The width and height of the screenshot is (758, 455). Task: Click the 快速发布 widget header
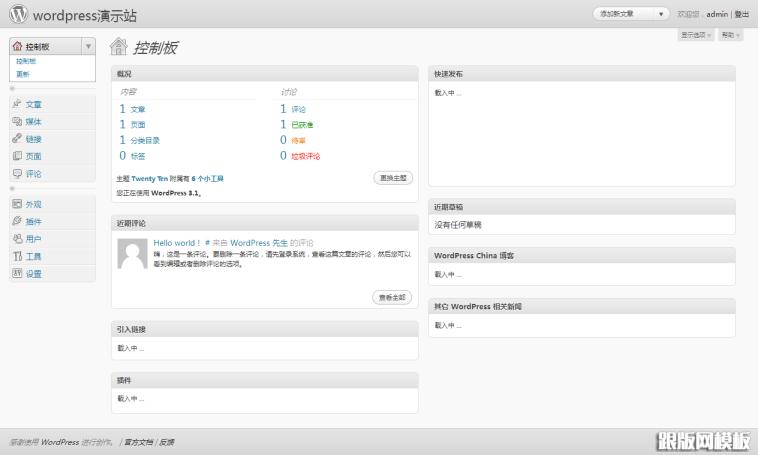pyautogui.click(x=582, y=73)
